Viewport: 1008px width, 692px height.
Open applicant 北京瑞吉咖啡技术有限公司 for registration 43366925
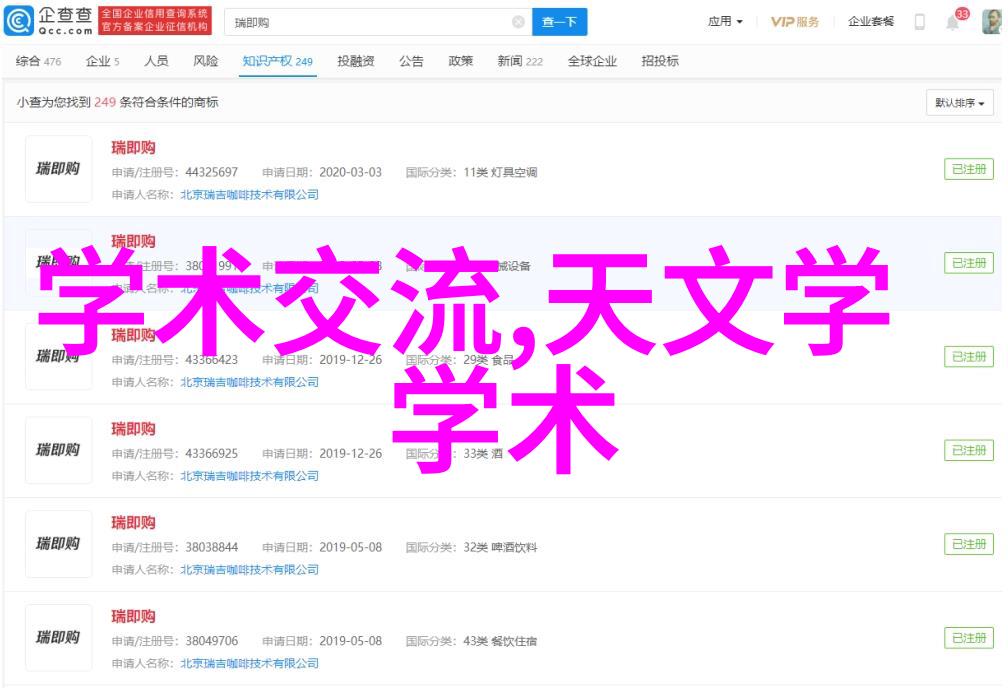pyautogui.click(x=249, y=476)
